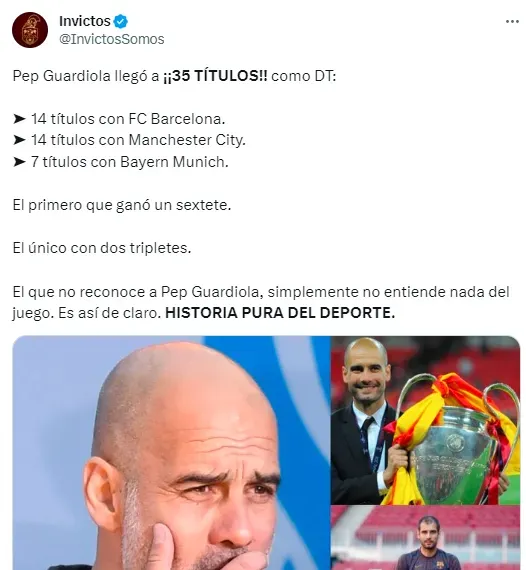Open the large Guardiola close-up photo
This screenshot has height=570, width=526.
(x=171, y=453)
